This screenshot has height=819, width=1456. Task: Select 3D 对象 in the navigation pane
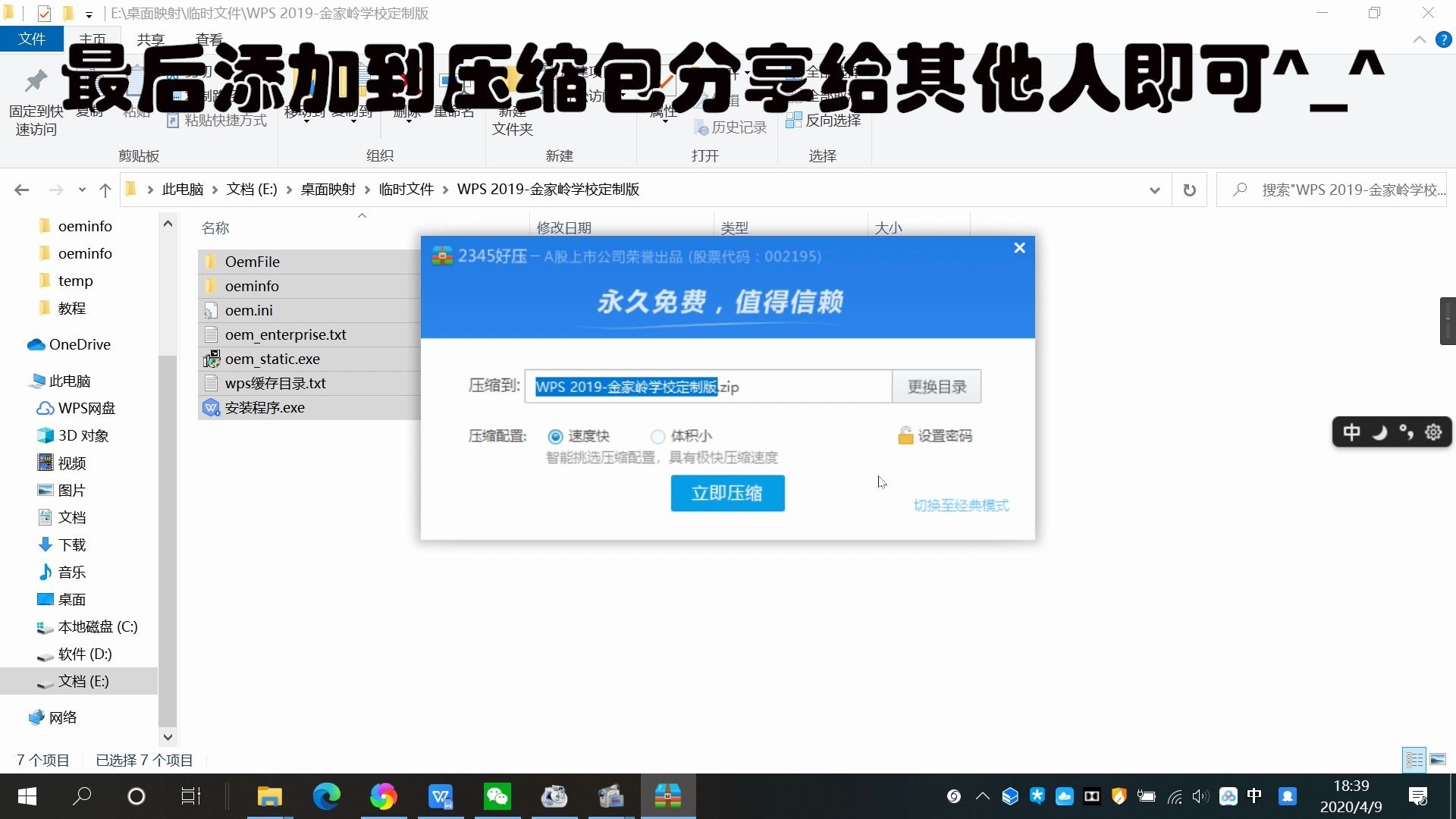click(x=83, y=436)
